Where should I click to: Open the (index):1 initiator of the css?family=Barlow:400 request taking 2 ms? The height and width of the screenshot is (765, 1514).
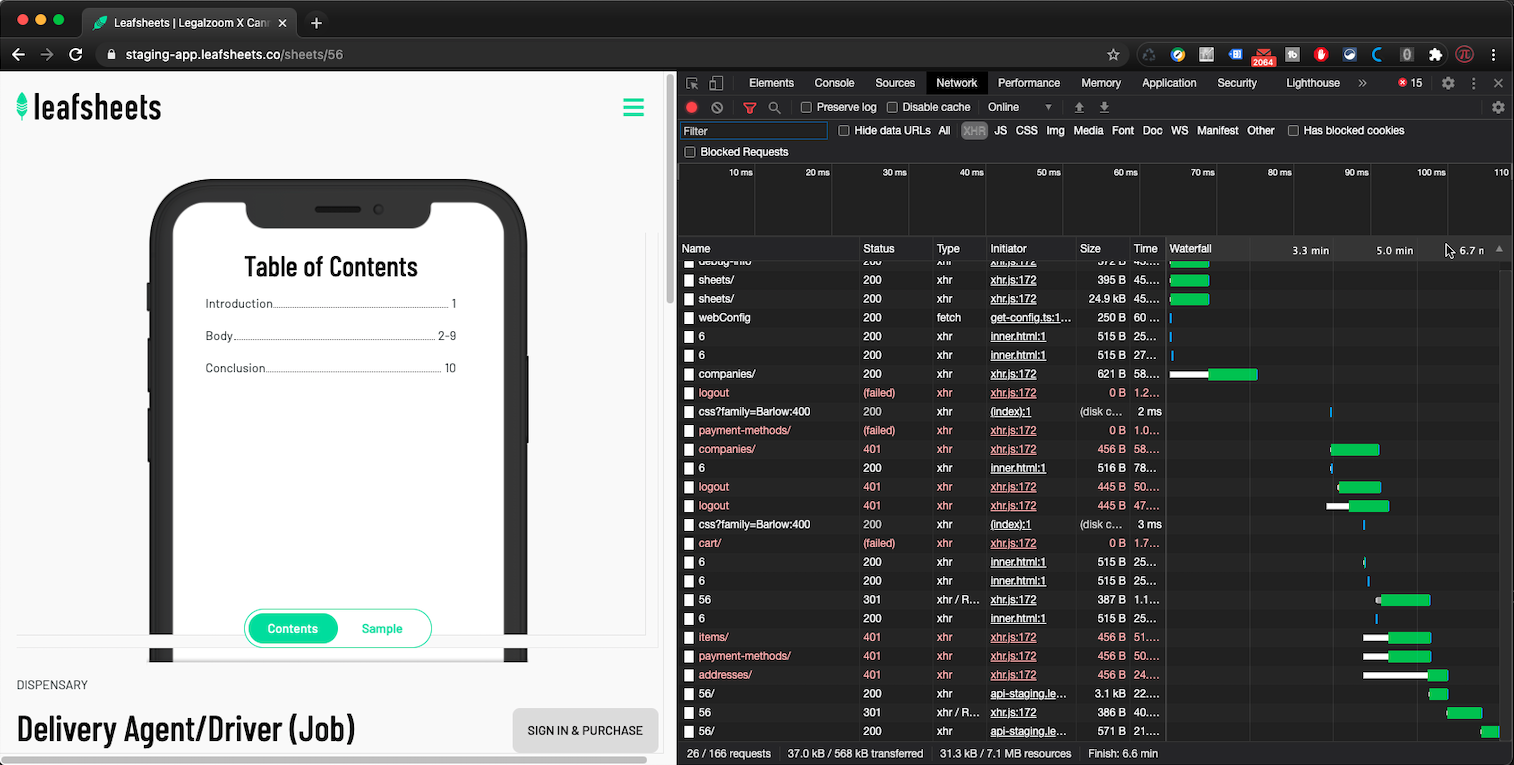pyautogui.click(x=1010, y=412)
